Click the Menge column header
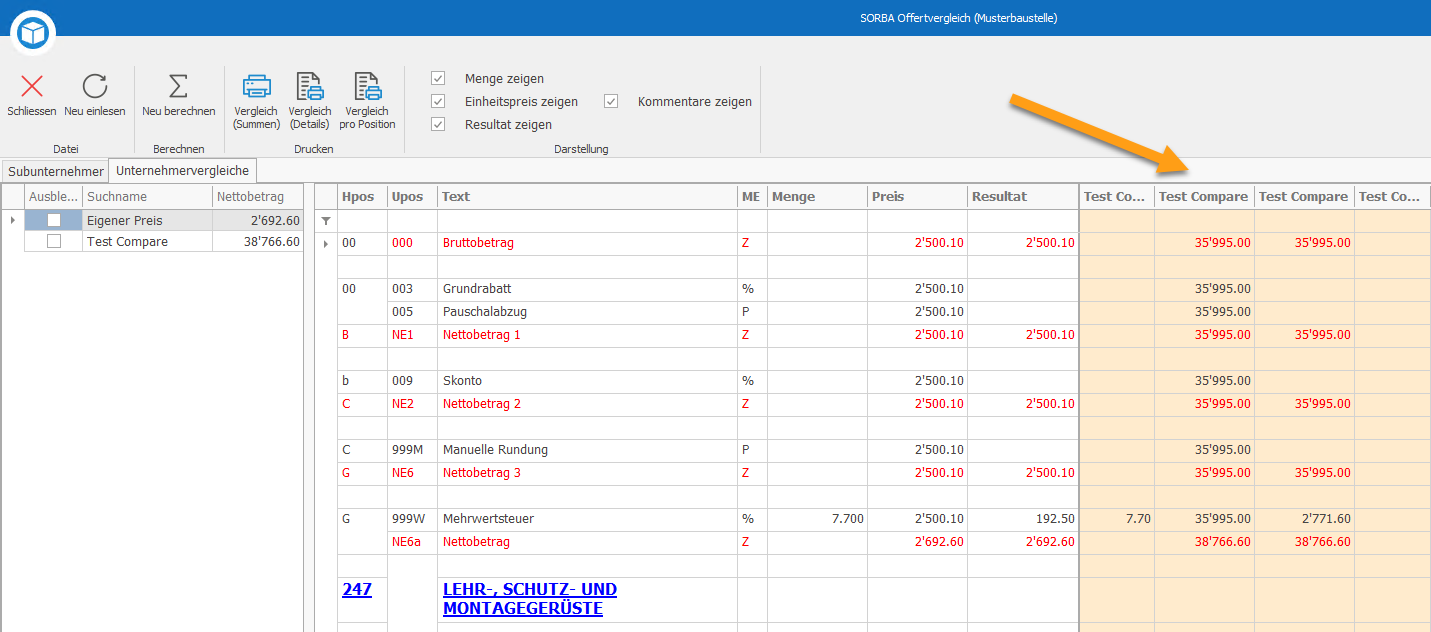The image size is (1431, 632). pyautogui.click(x=817, y=197)
